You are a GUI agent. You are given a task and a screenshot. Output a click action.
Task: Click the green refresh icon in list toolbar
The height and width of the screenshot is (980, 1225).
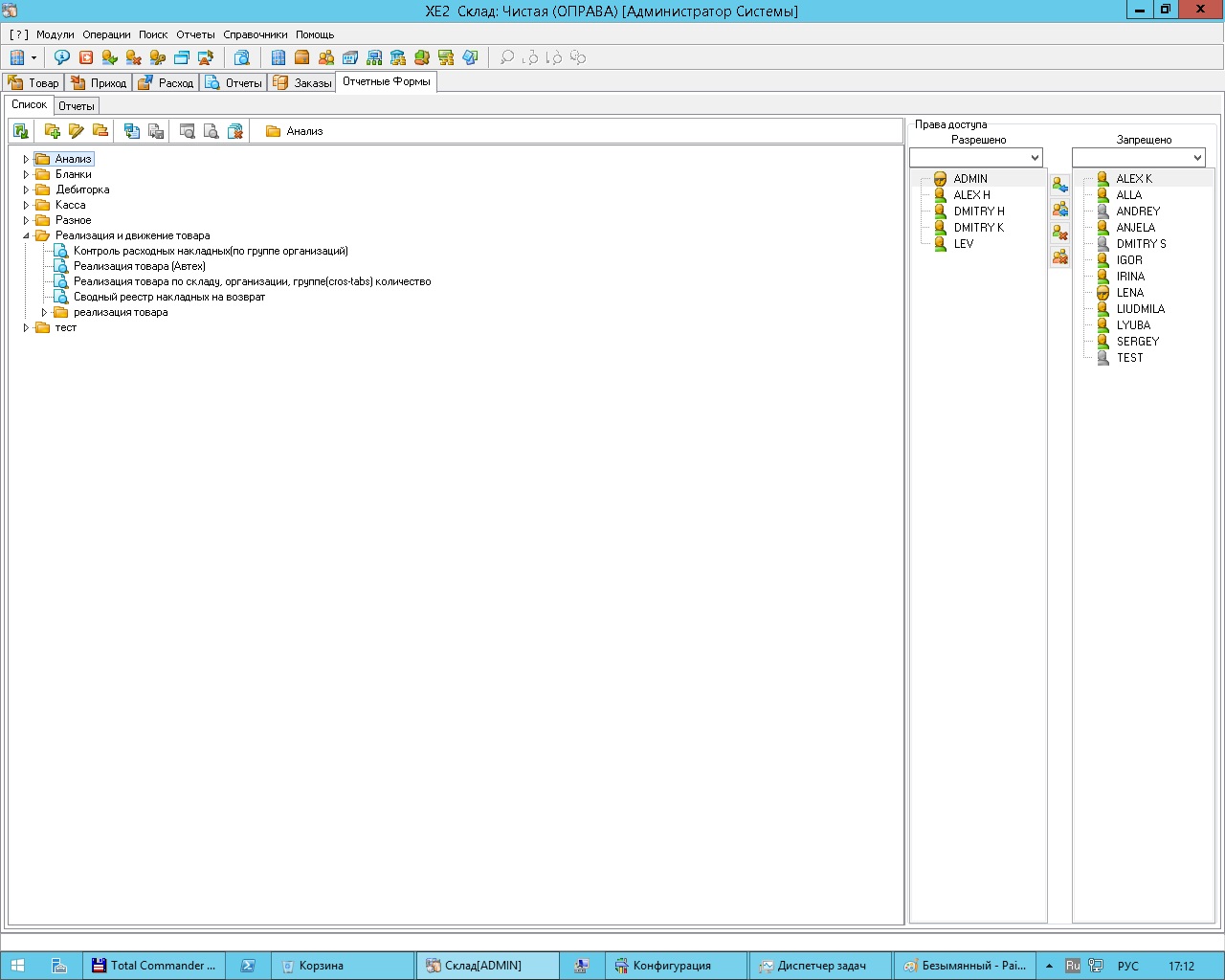(20, 131)
